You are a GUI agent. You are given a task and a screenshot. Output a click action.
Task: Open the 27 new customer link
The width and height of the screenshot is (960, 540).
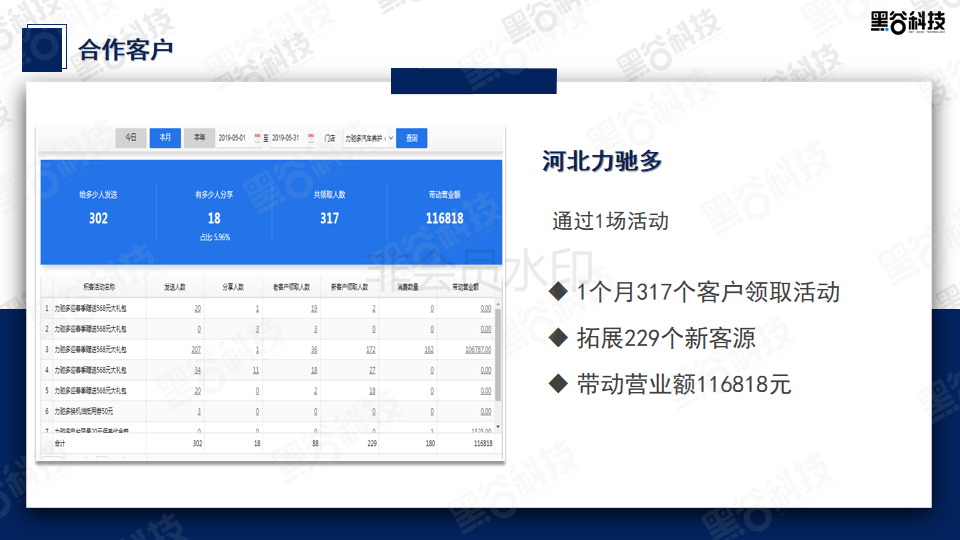372,370
